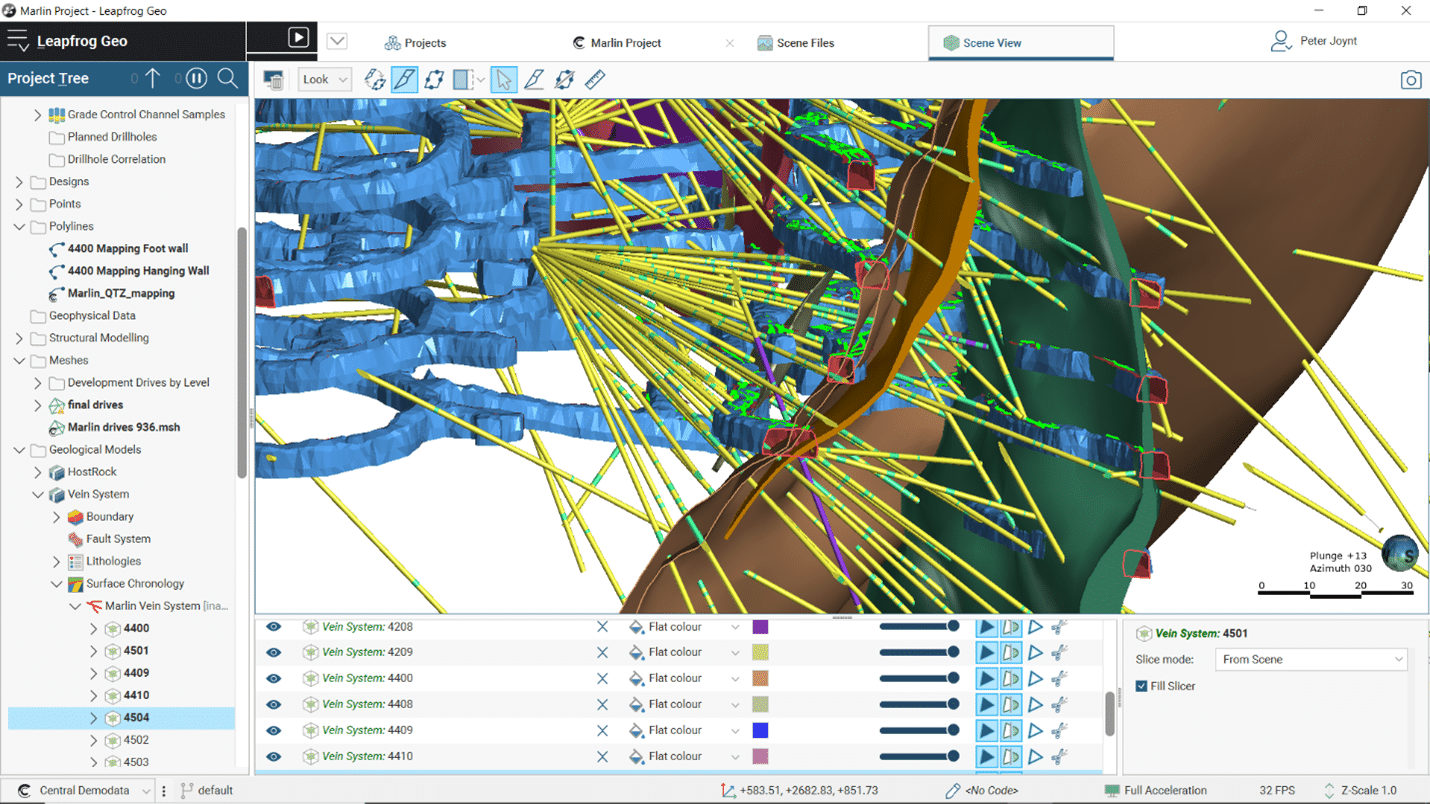Click slice front button for Vein System 4208

987,627
